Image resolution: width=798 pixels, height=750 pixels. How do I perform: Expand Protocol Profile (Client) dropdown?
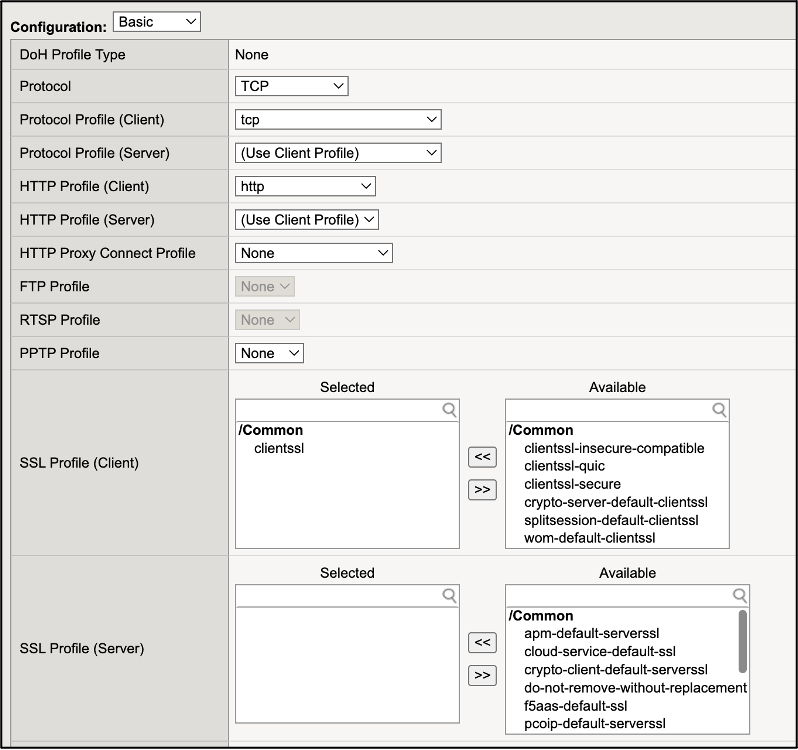click(338, 120)
